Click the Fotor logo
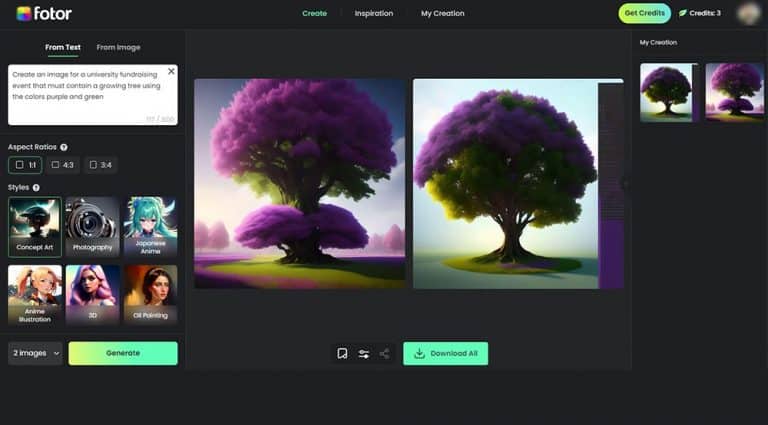This screenshot has height=425, width=768. pos(44,13)
